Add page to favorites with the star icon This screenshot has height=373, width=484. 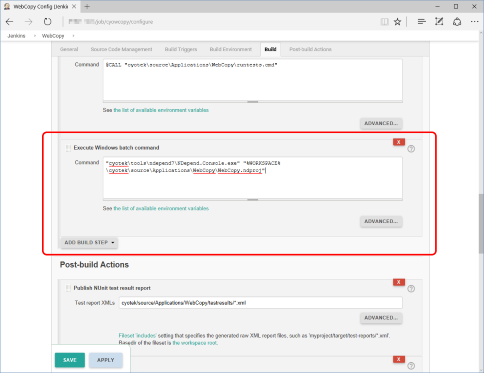[x=397, y=22]
